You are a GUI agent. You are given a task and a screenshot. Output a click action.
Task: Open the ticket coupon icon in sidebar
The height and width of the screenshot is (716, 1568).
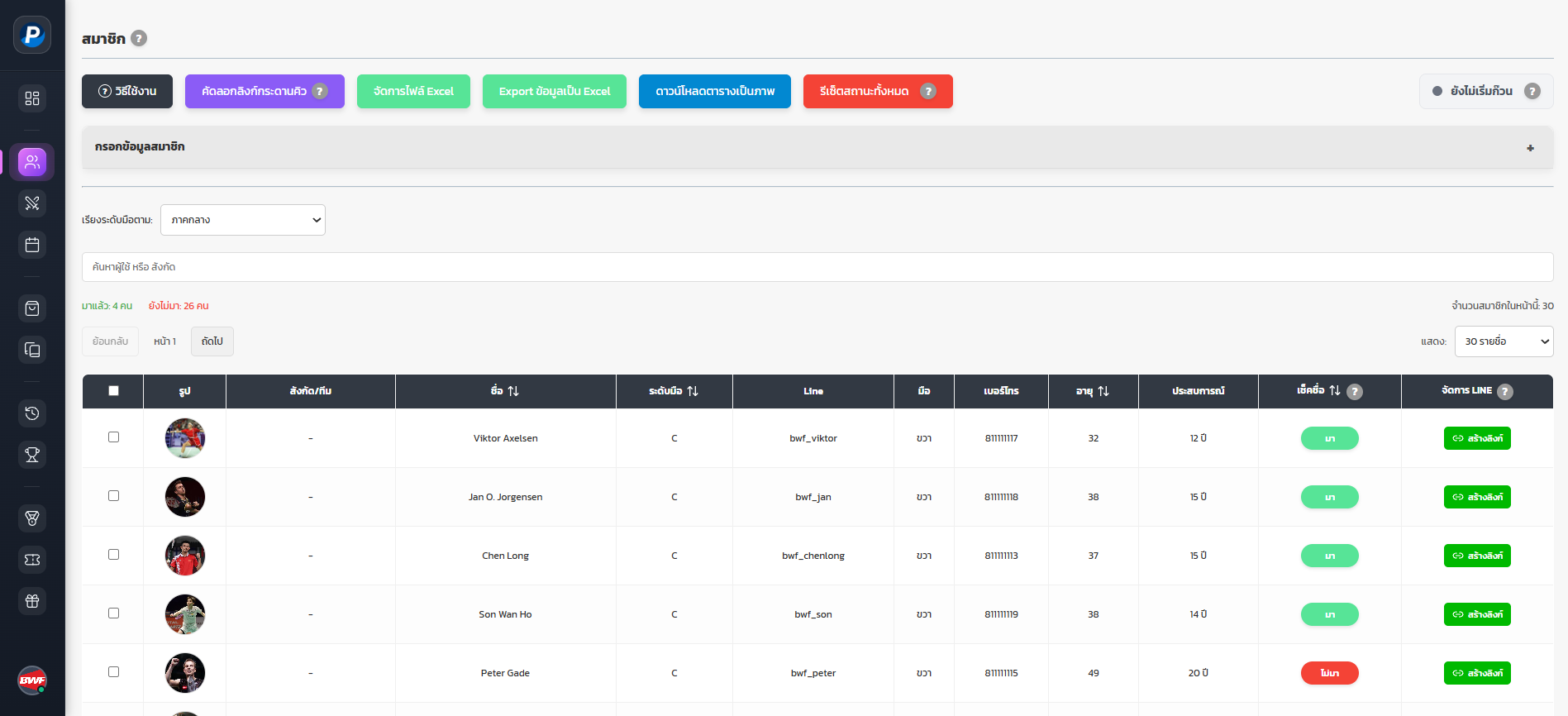32,560
